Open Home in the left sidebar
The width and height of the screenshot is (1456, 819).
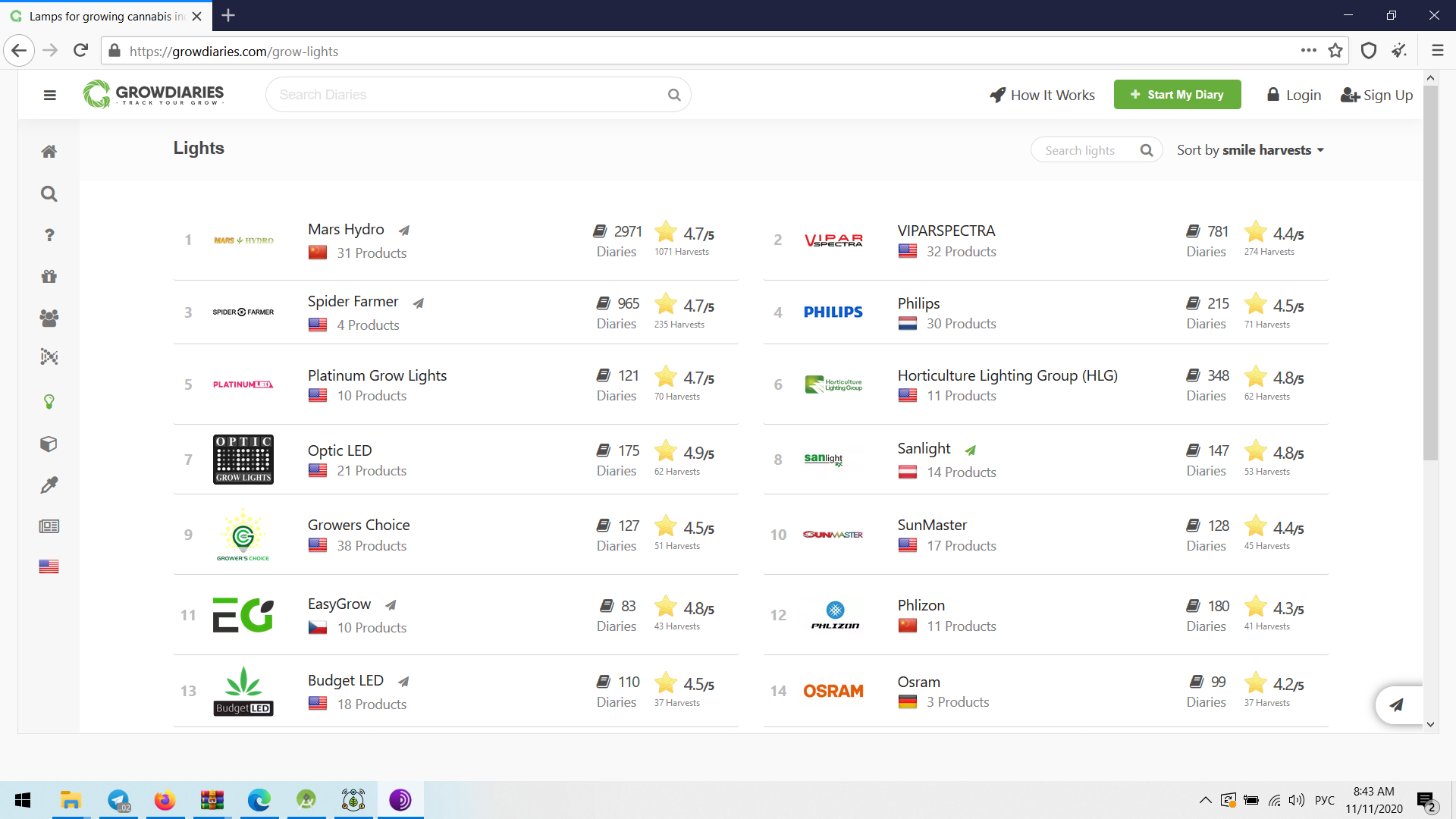pyautogui.click(x=49, y=152)
